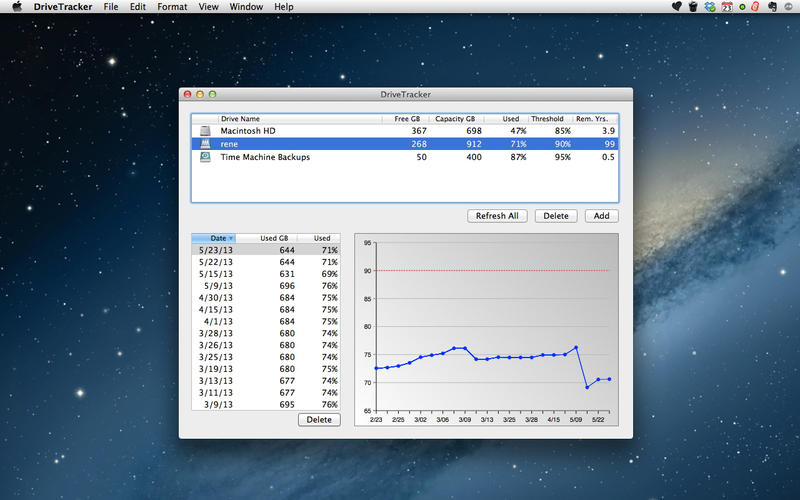Image resolution: width=800 pixels, height=500 pixels.
Task: Click the 85% threshold for Macintosh HD
Action: pos(563,131)
